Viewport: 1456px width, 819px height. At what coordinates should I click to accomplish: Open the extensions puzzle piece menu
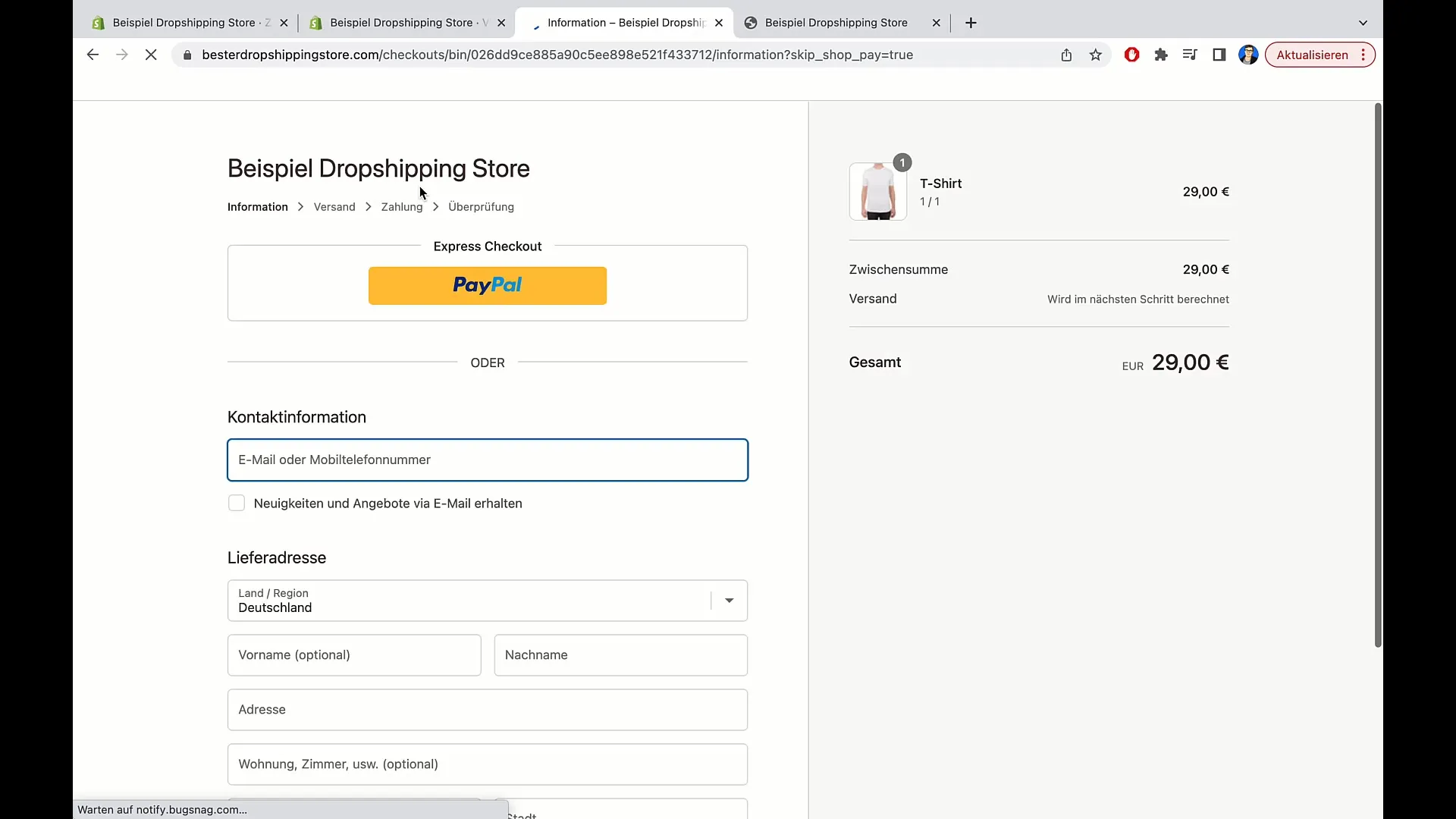click(1161, 55)
